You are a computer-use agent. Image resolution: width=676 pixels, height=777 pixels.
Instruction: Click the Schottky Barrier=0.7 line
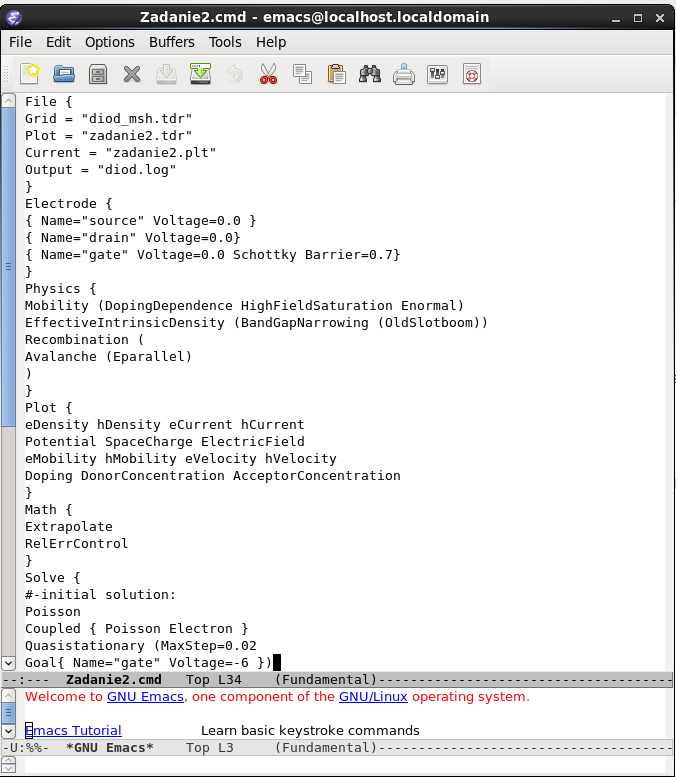coord(212,255)
